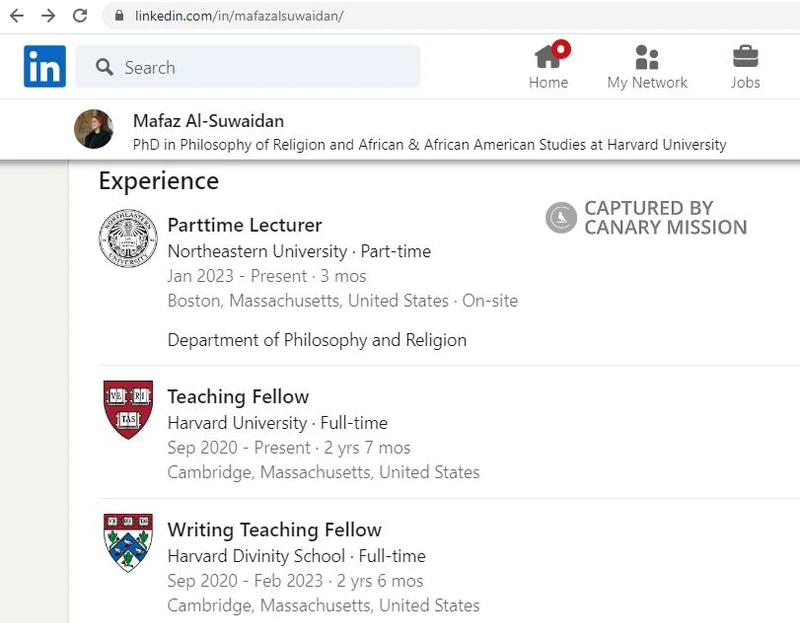The image size is (800, 623).
Task: Click the Experience section heading
Action: tap(159, 181)
